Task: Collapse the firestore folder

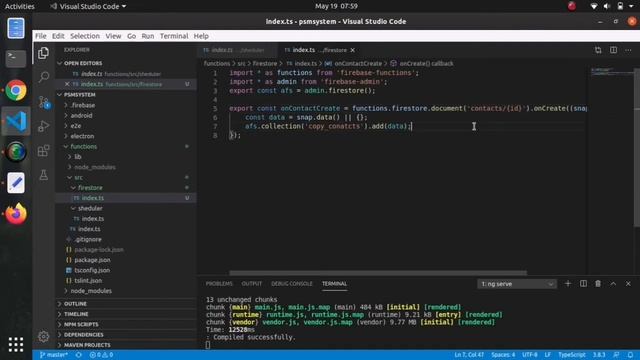Action: 90,187
